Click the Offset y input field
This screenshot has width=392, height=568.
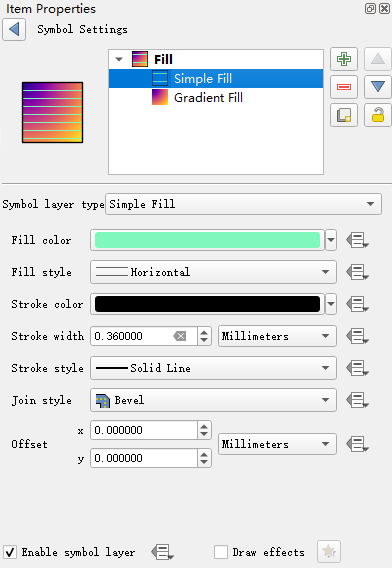pyautogui.click(x=144, y=458)
